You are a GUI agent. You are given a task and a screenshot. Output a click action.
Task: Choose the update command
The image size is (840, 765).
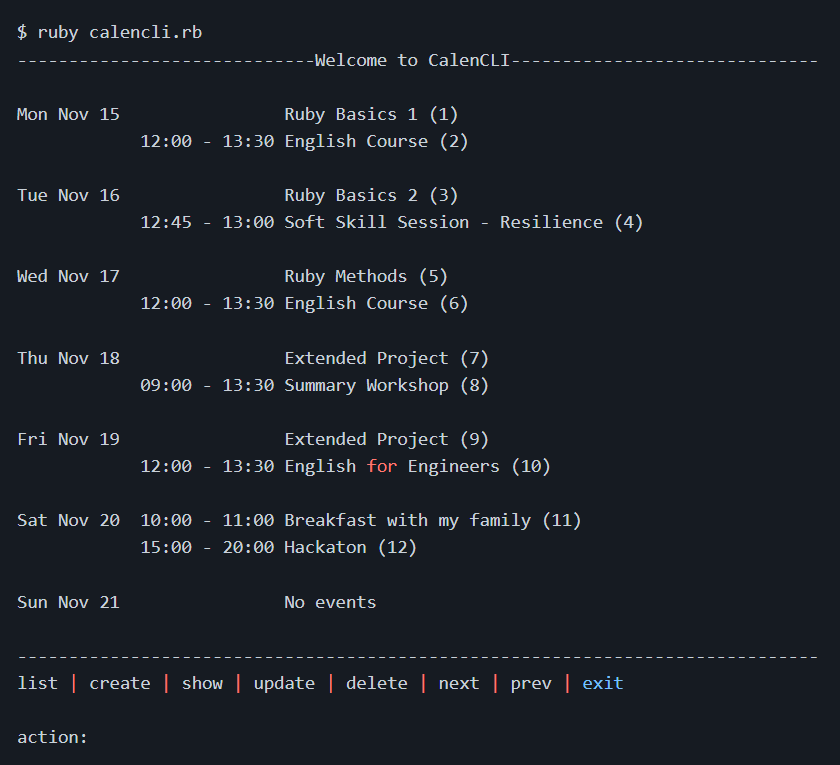284,682
